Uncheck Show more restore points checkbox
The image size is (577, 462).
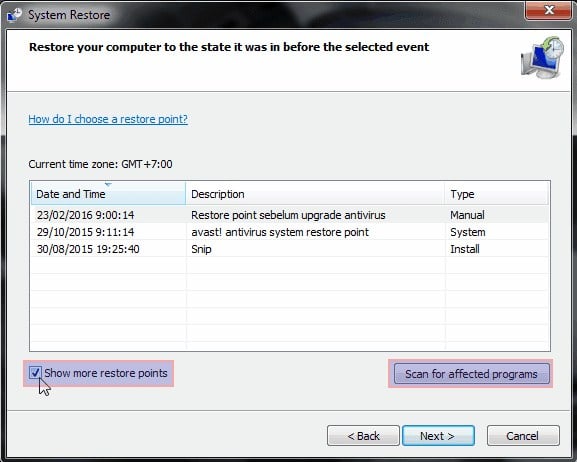click(x=35, y=373)
